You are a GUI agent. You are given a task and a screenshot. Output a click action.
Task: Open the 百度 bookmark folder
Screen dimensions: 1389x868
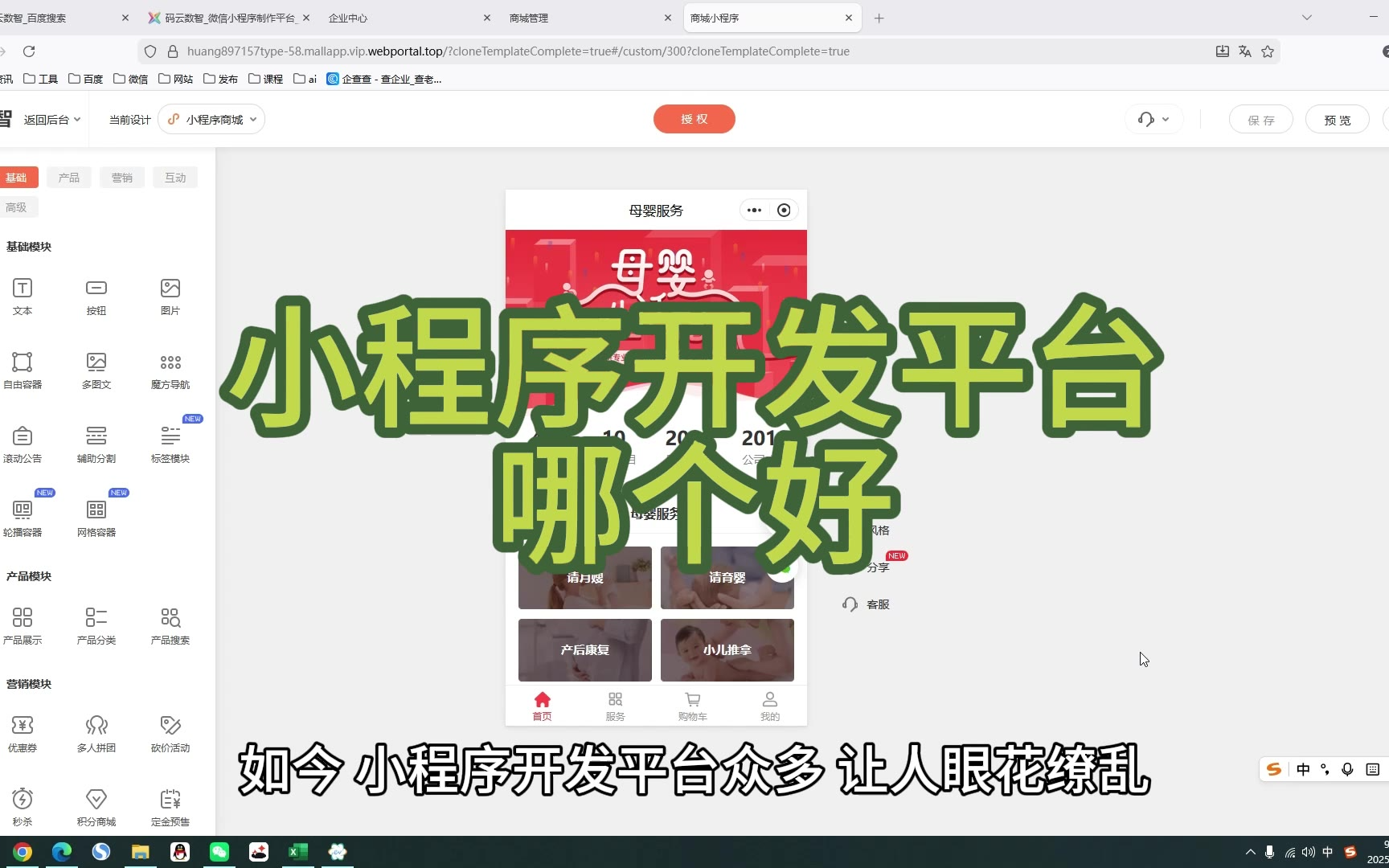coord(86,79)
